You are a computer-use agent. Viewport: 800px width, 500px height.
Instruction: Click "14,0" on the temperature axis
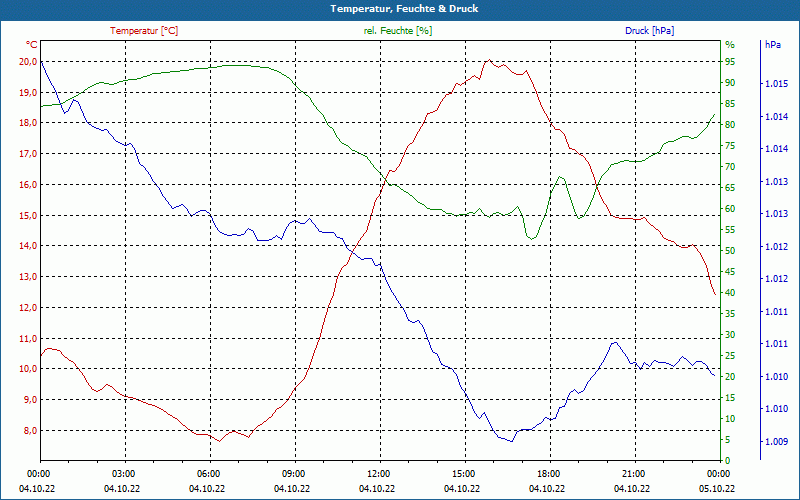pos(28,246)
